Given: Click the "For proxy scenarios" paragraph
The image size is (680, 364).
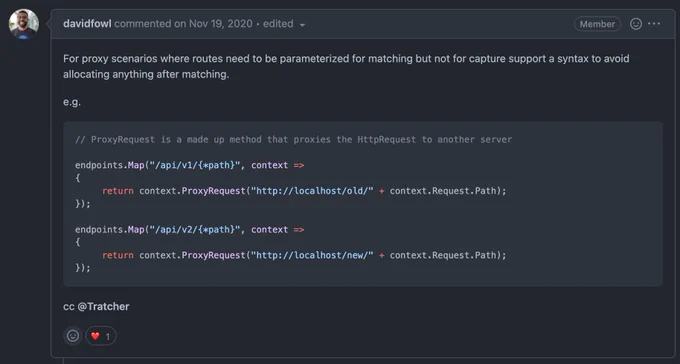Looking at the screenshot, I should (x=346, y=66).
